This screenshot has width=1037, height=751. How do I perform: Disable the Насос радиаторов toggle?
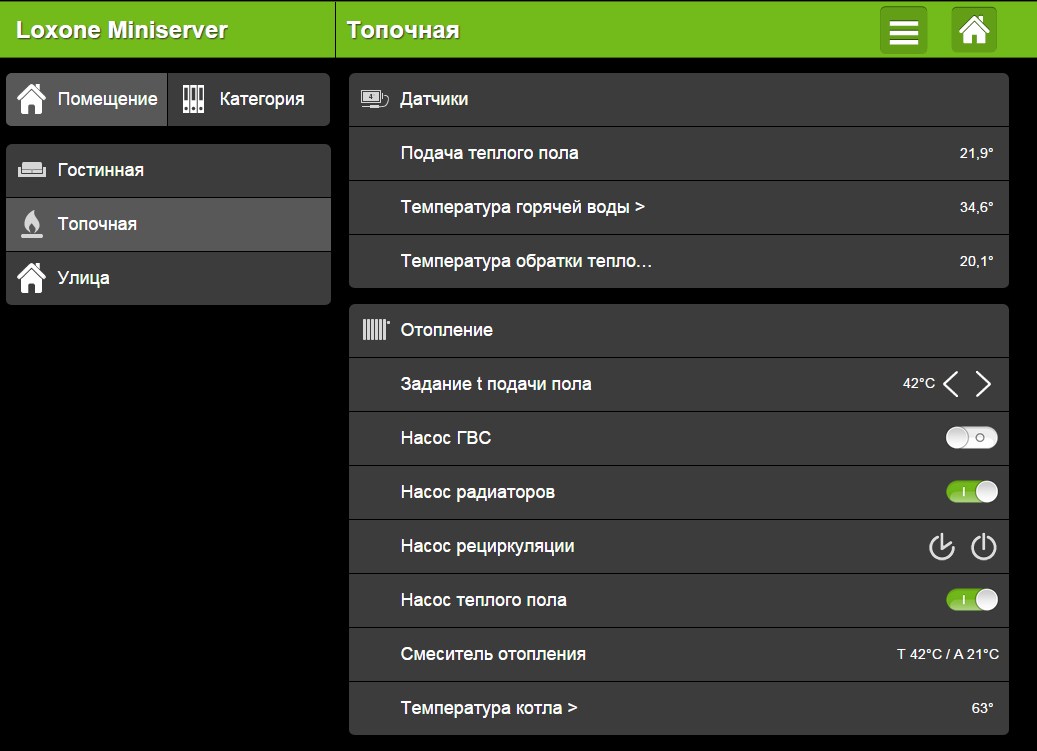[x=972, y=492]
